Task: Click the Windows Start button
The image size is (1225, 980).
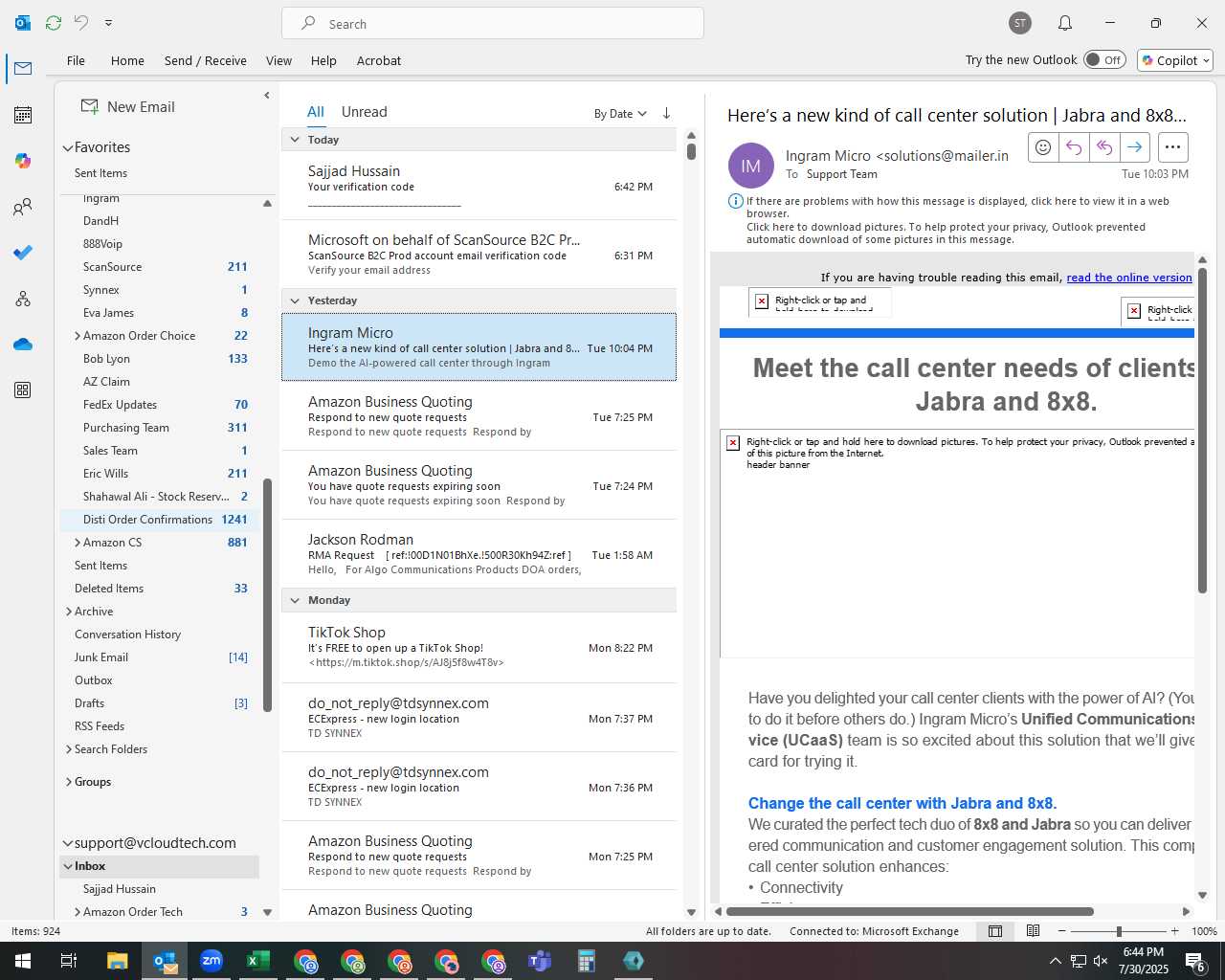Action: [x=23, y=961]
